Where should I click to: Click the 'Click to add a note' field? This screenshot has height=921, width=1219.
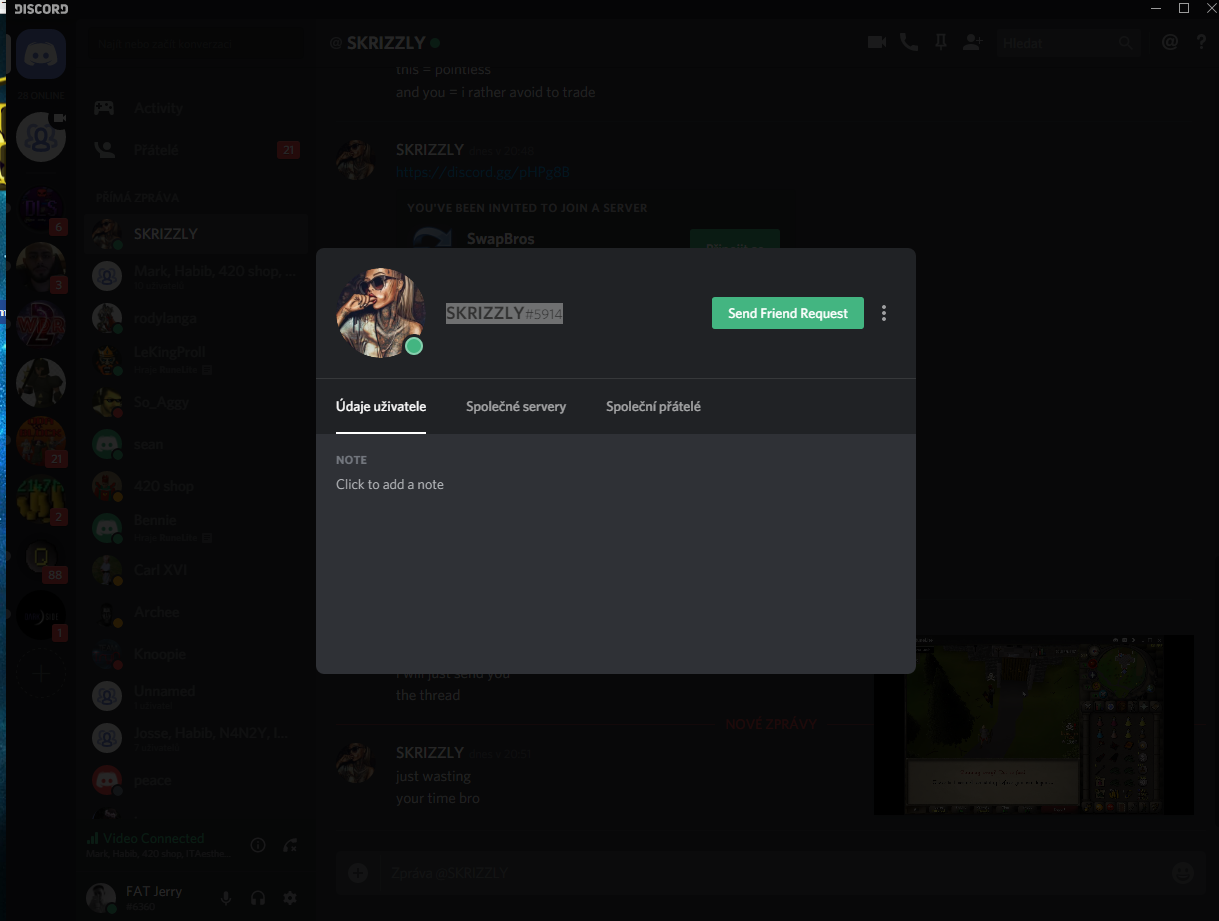pos(390,484)
